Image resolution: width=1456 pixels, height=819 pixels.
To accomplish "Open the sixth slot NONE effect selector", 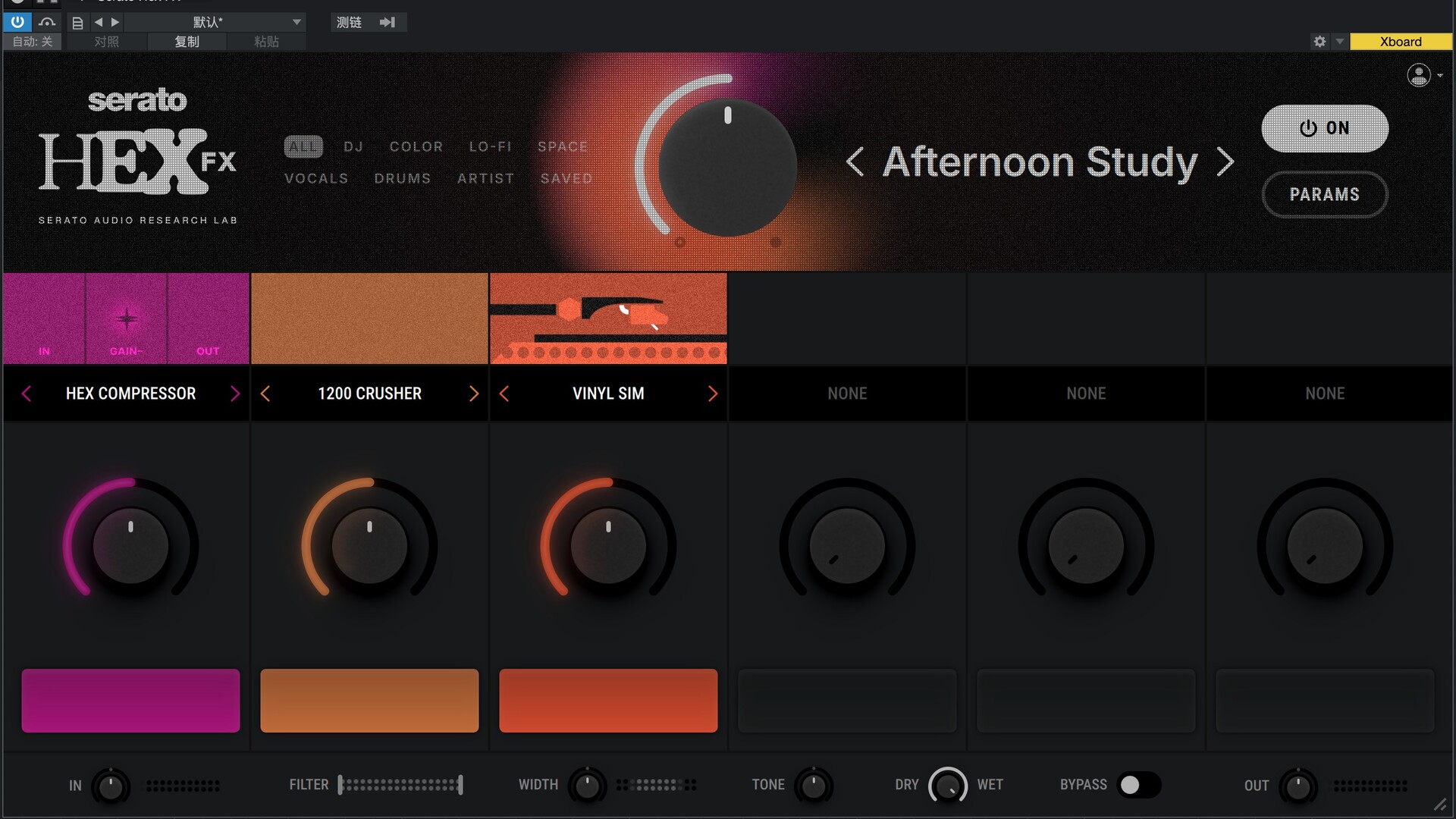I will click(x=1325, y=394).
